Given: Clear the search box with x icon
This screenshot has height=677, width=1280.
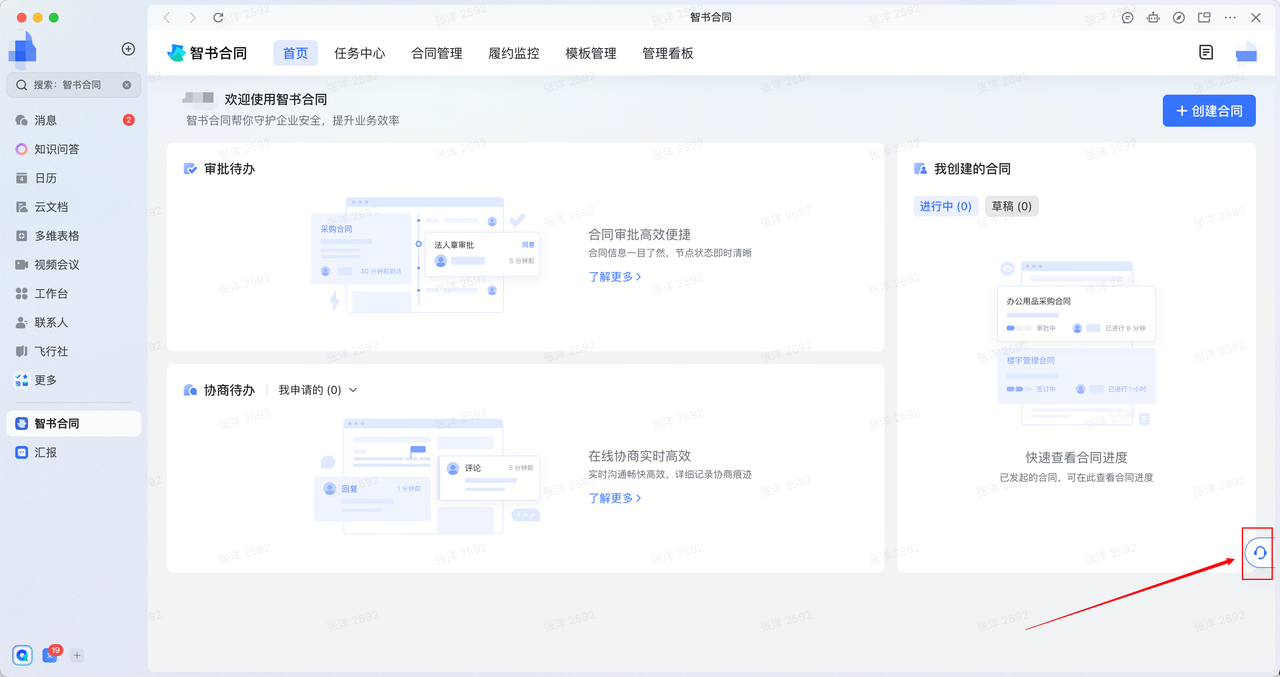Looking at the screenshot, I should 127,85.
